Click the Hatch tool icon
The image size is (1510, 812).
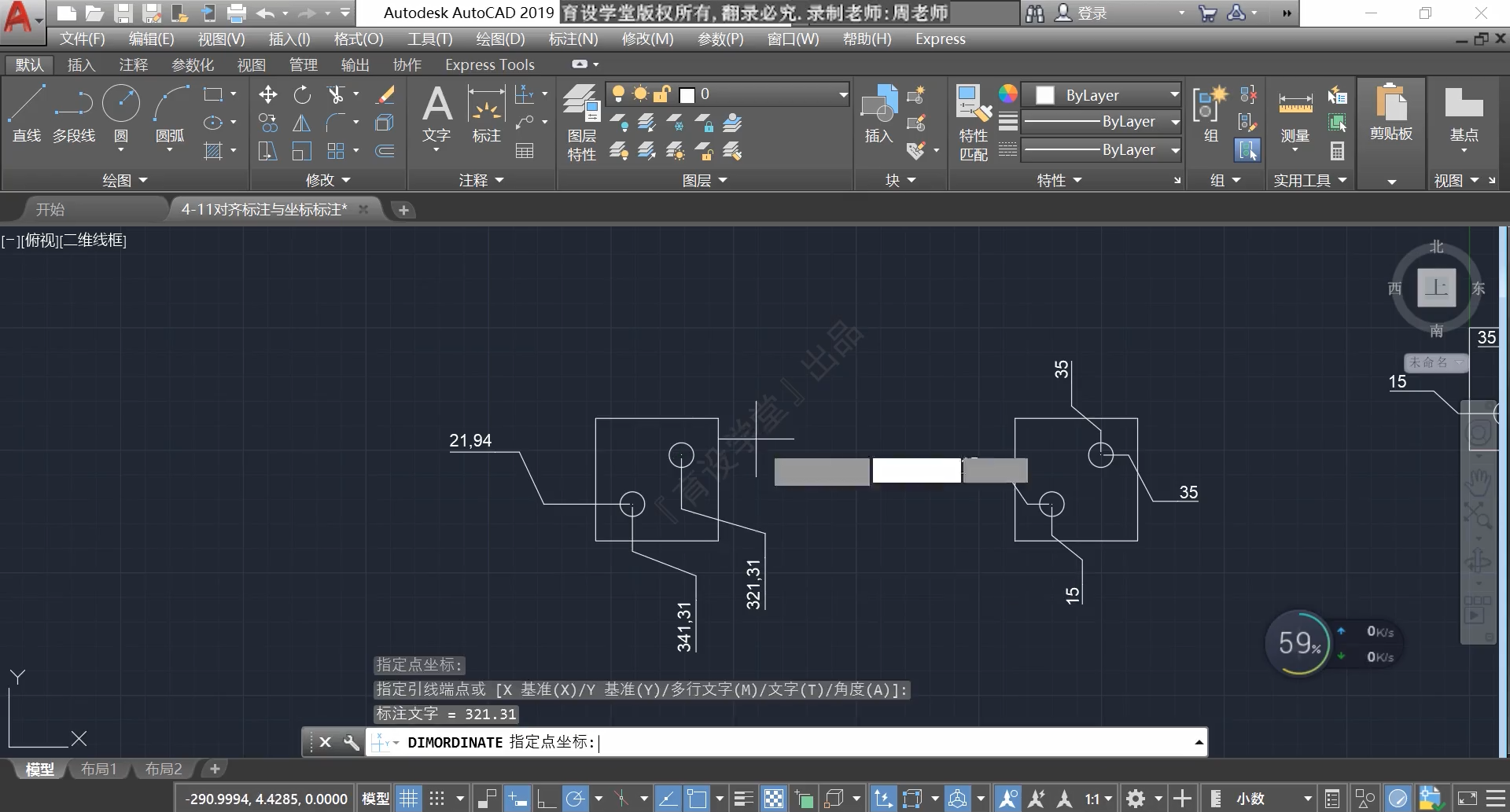click(x=213, y=151)
